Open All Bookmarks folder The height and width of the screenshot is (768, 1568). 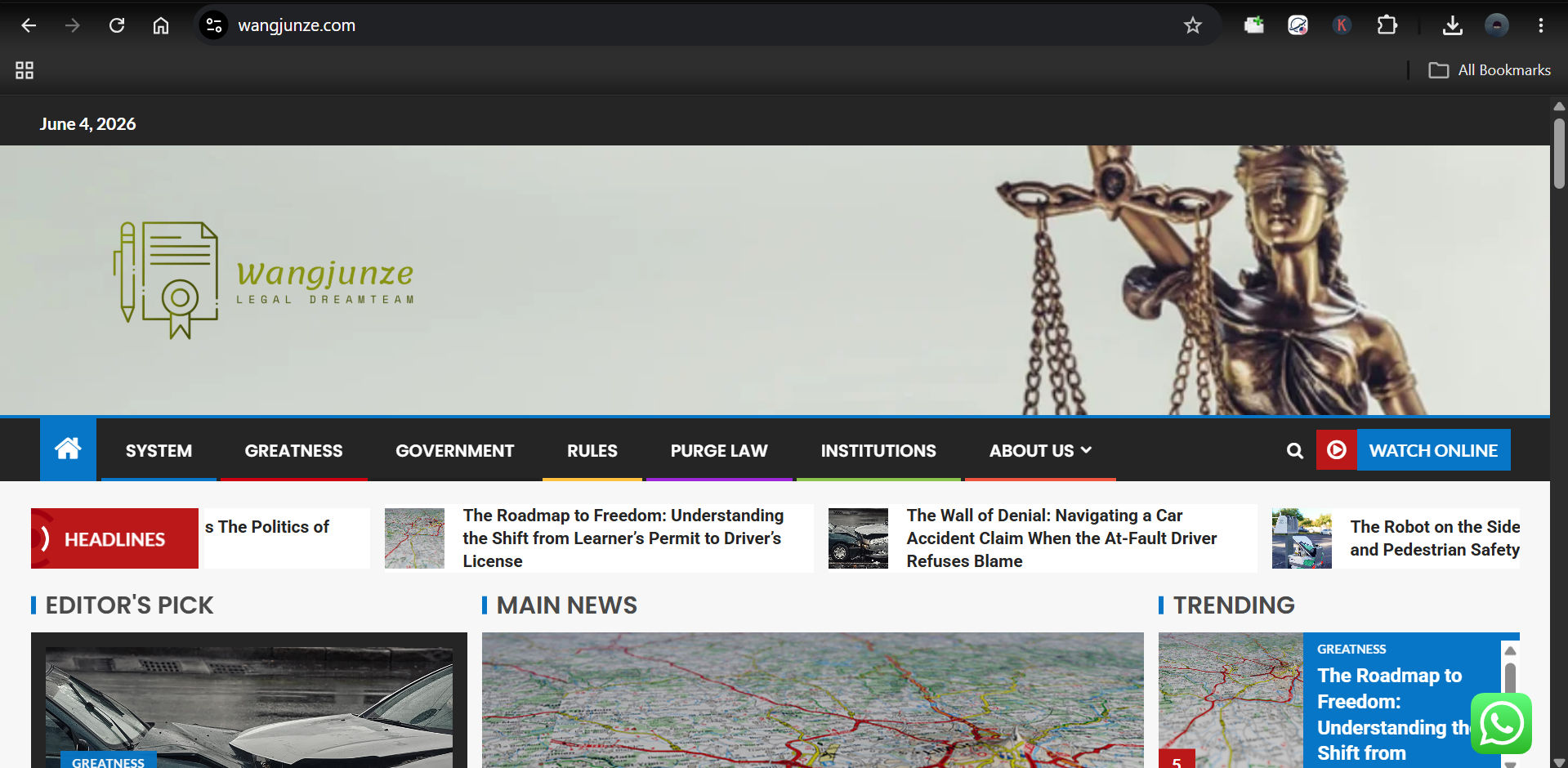click(x=1489, y=70)
